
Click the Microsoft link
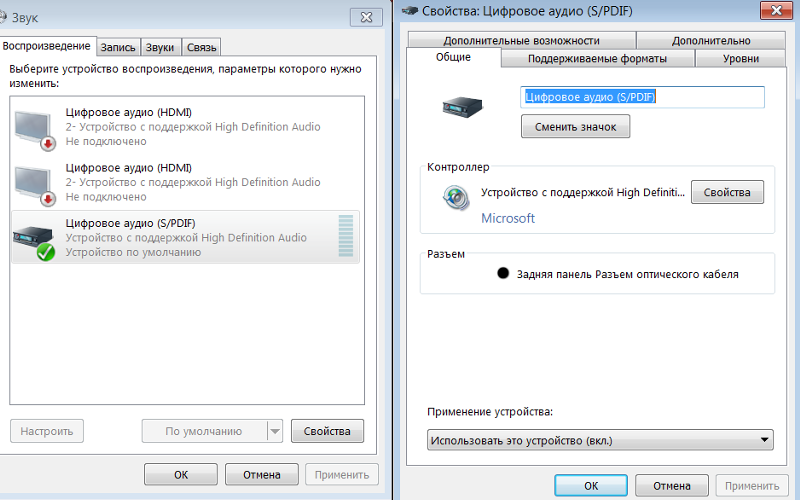click(508, 218)
